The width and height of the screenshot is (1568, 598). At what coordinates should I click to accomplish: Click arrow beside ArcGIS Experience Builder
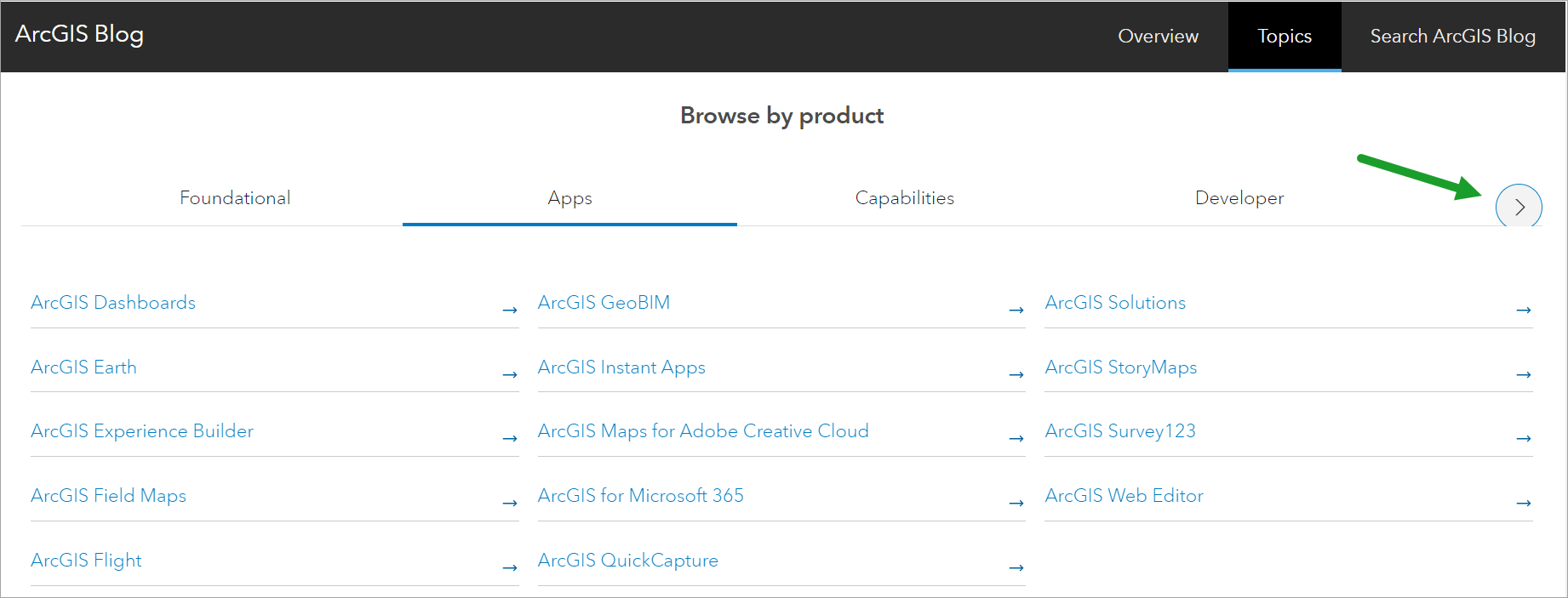click(510, 439)
